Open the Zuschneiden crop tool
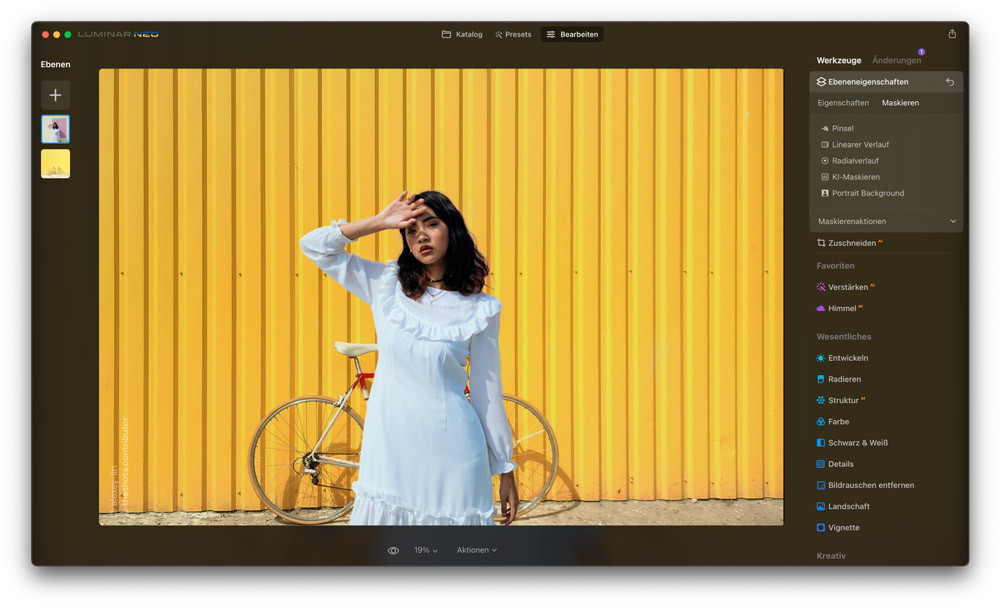1000x607 pixels. click(849, 243)
